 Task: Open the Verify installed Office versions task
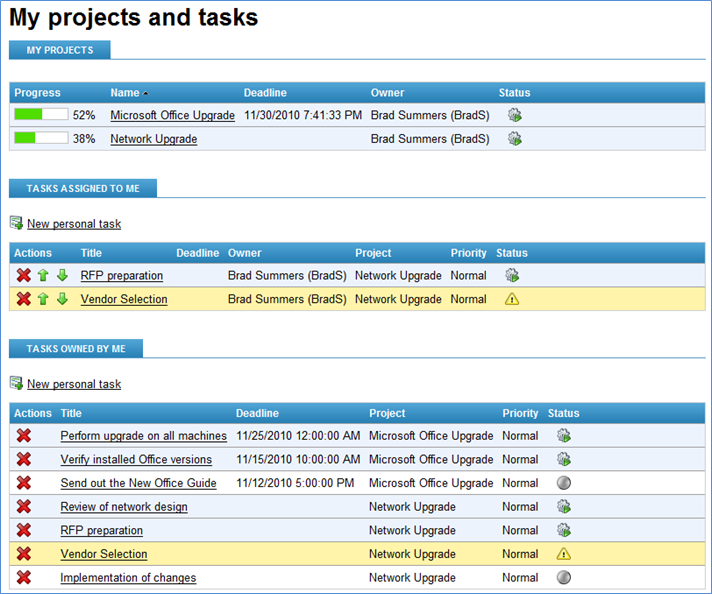click(136, 460)
